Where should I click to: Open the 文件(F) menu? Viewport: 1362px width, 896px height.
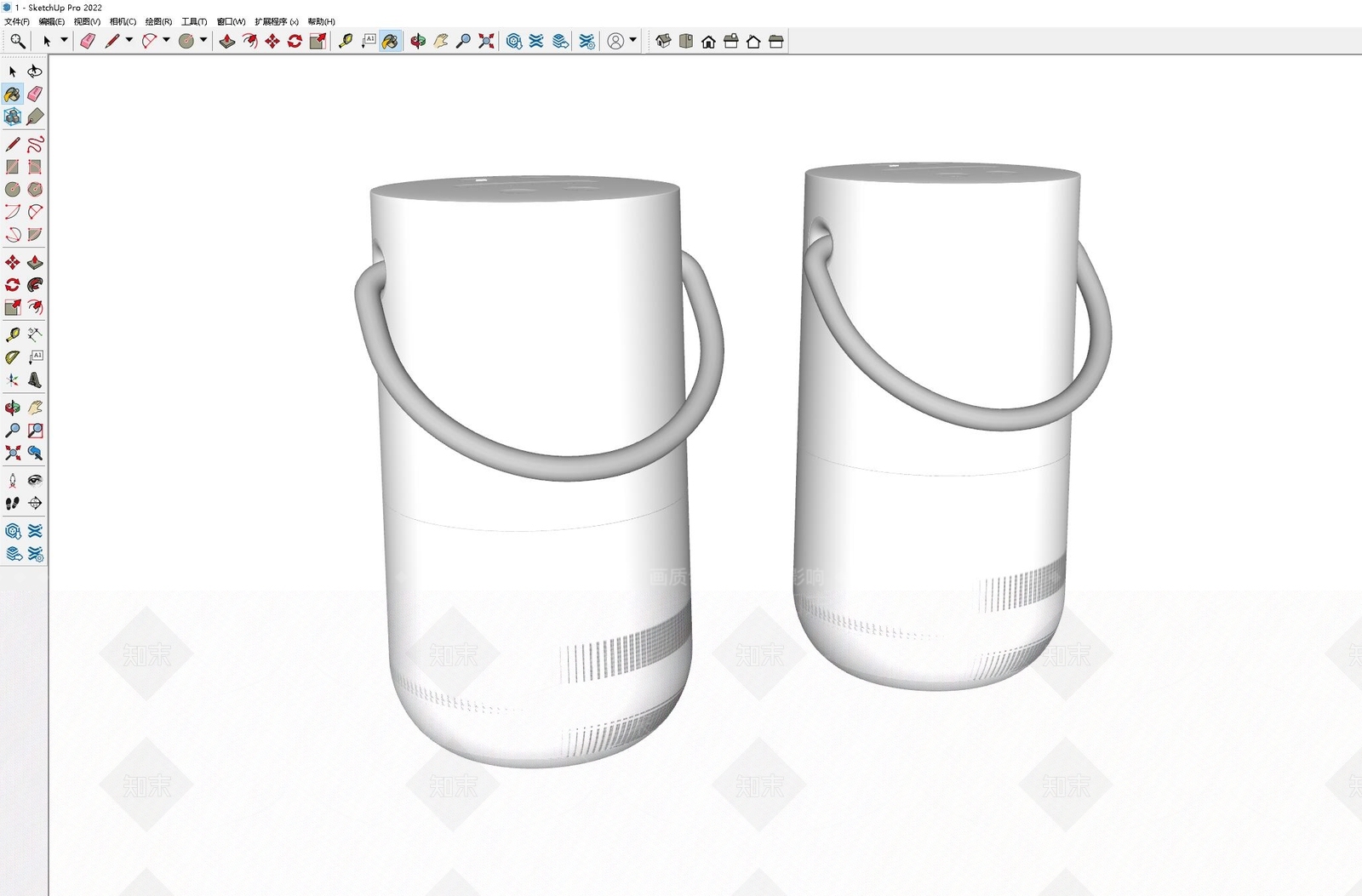(17, 21)
